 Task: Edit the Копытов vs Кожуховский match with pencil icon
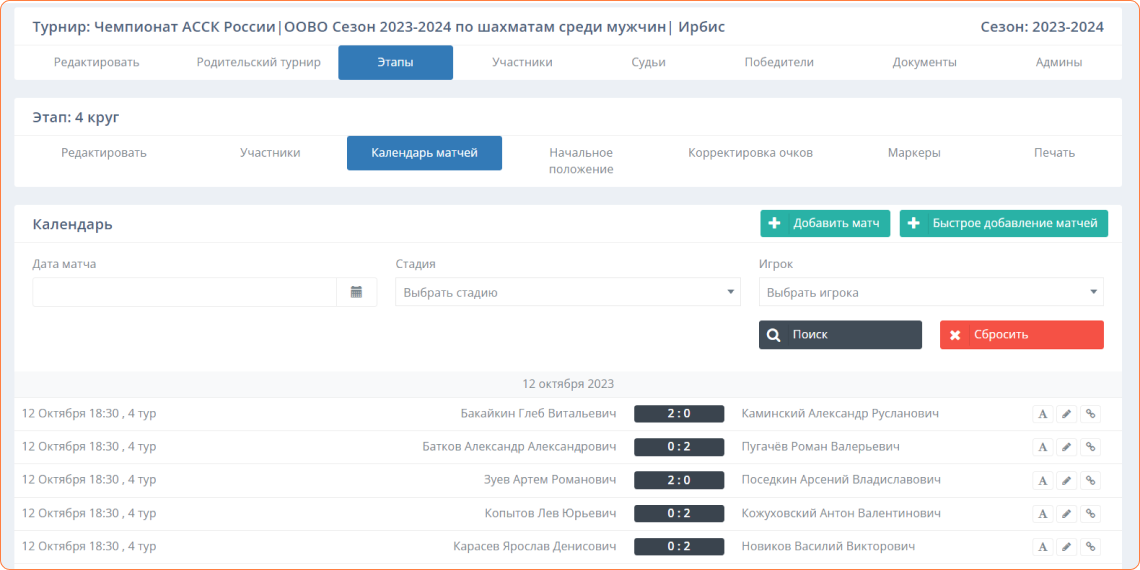tap(1066, 513)
